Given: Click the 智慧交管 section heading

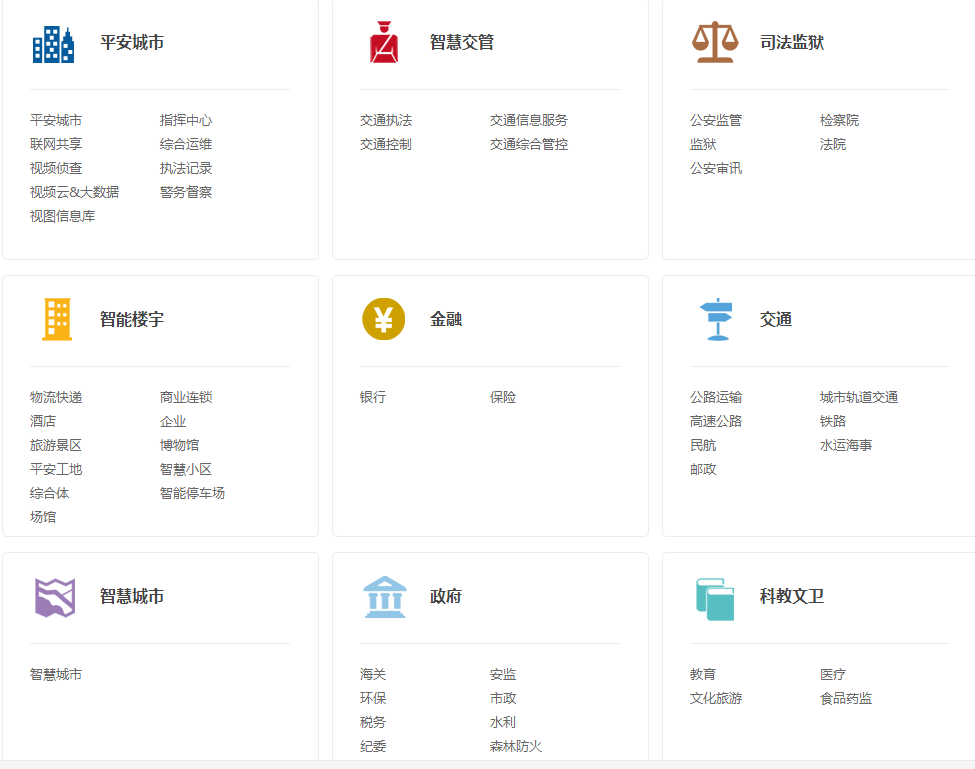Looking at the screenshot, I should (x=462, y=43).
